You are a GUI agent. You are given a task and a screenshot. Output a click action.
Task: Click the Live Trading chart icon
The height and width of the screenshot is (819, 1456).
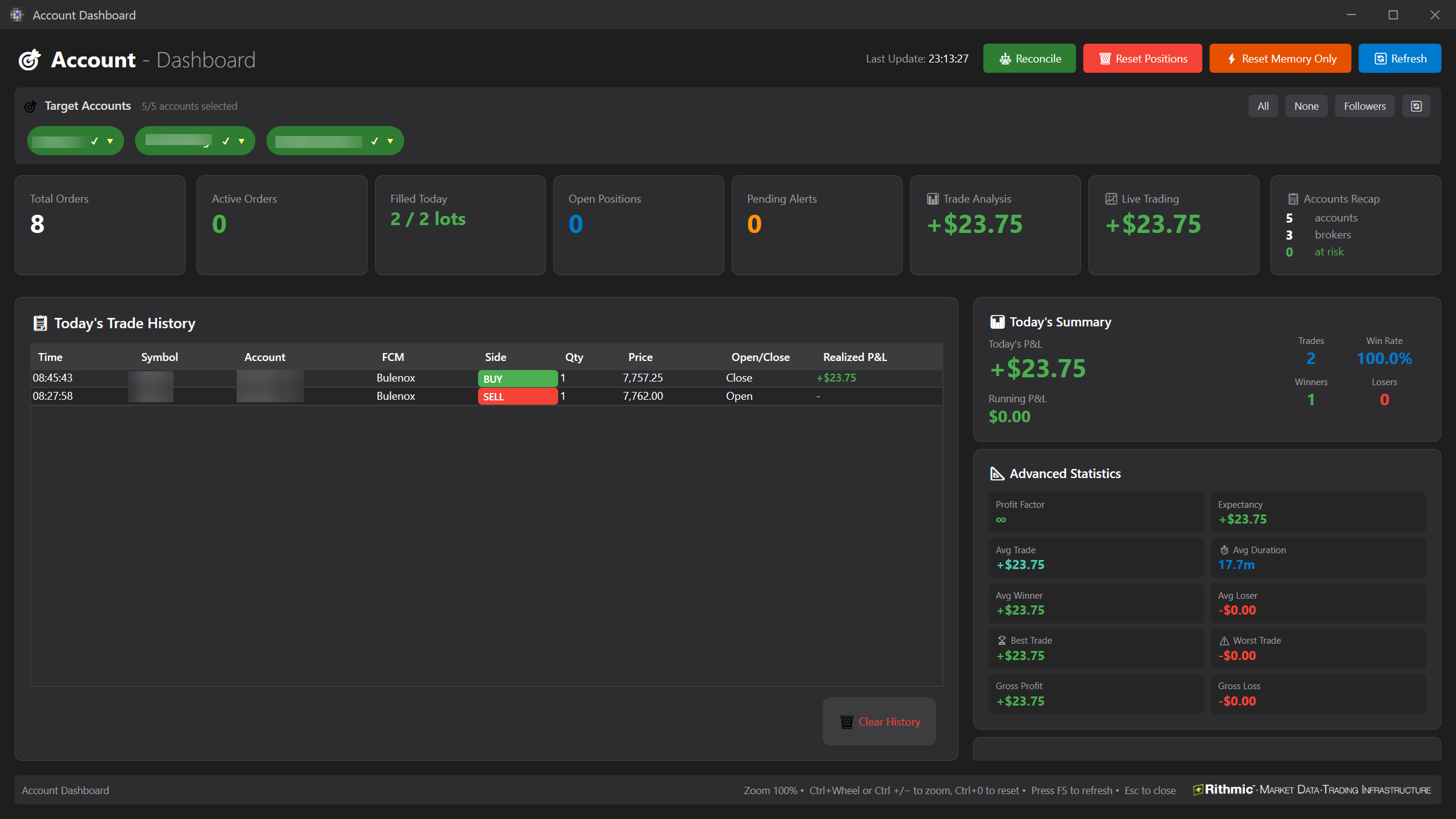pyautogui.click(x=1111, y=199)
